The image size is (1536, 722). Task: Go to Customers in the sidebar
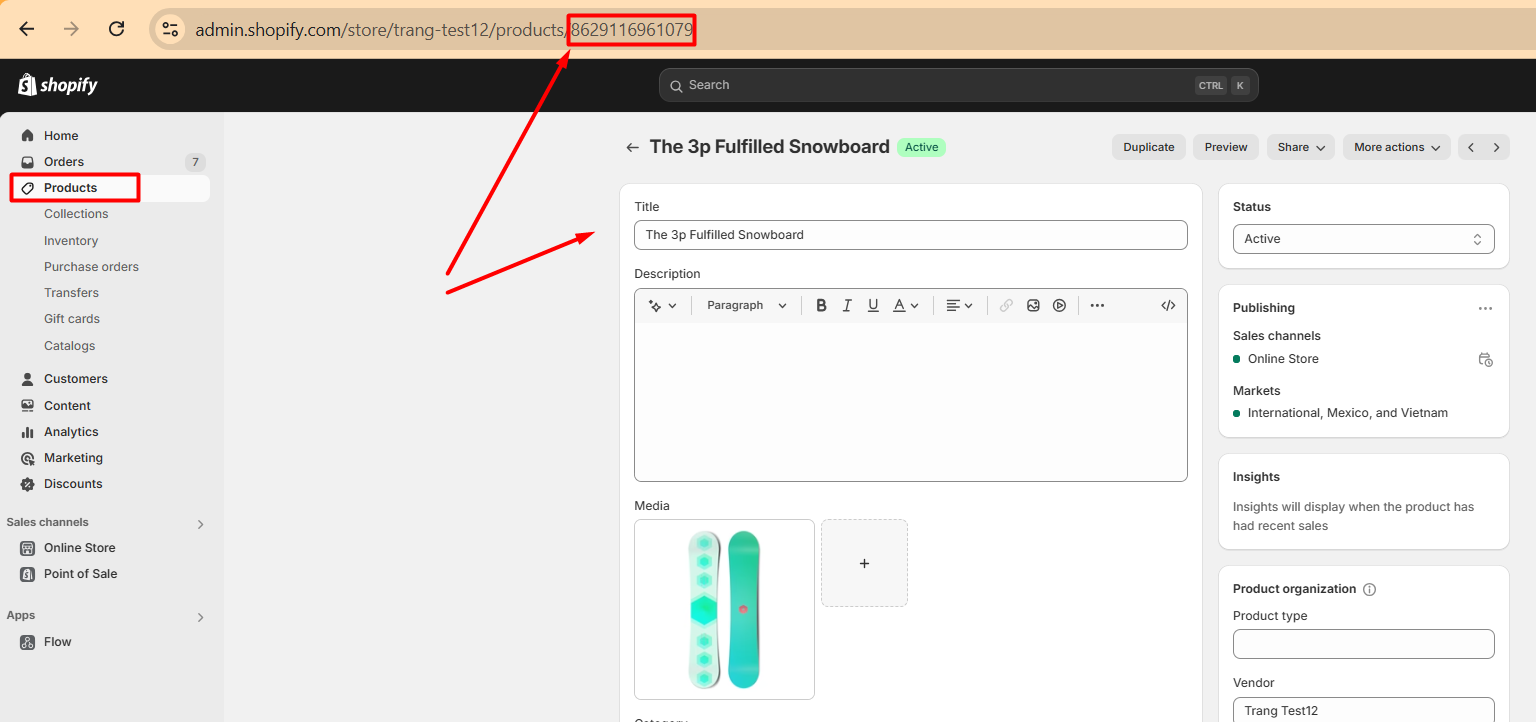[75, 379]
